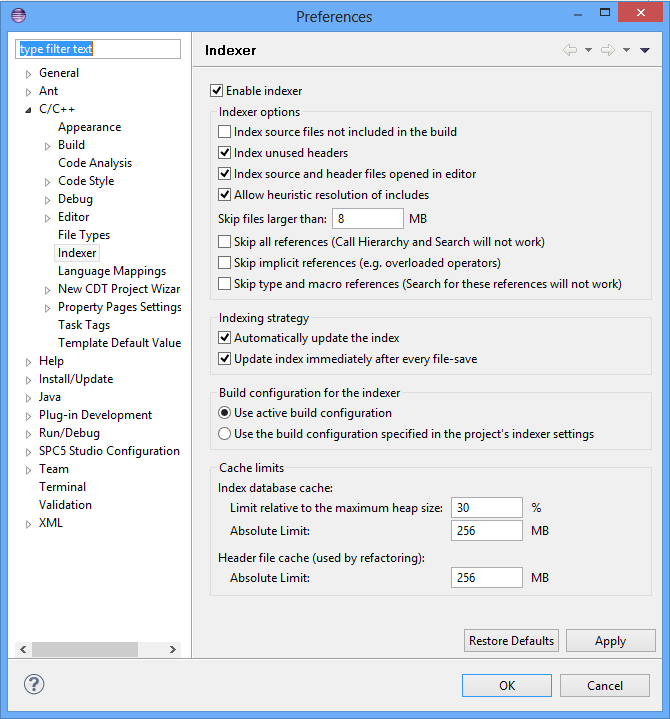Open the back history dropdown arrow
Screen dimensions: 670x719
tap(588, 50)
